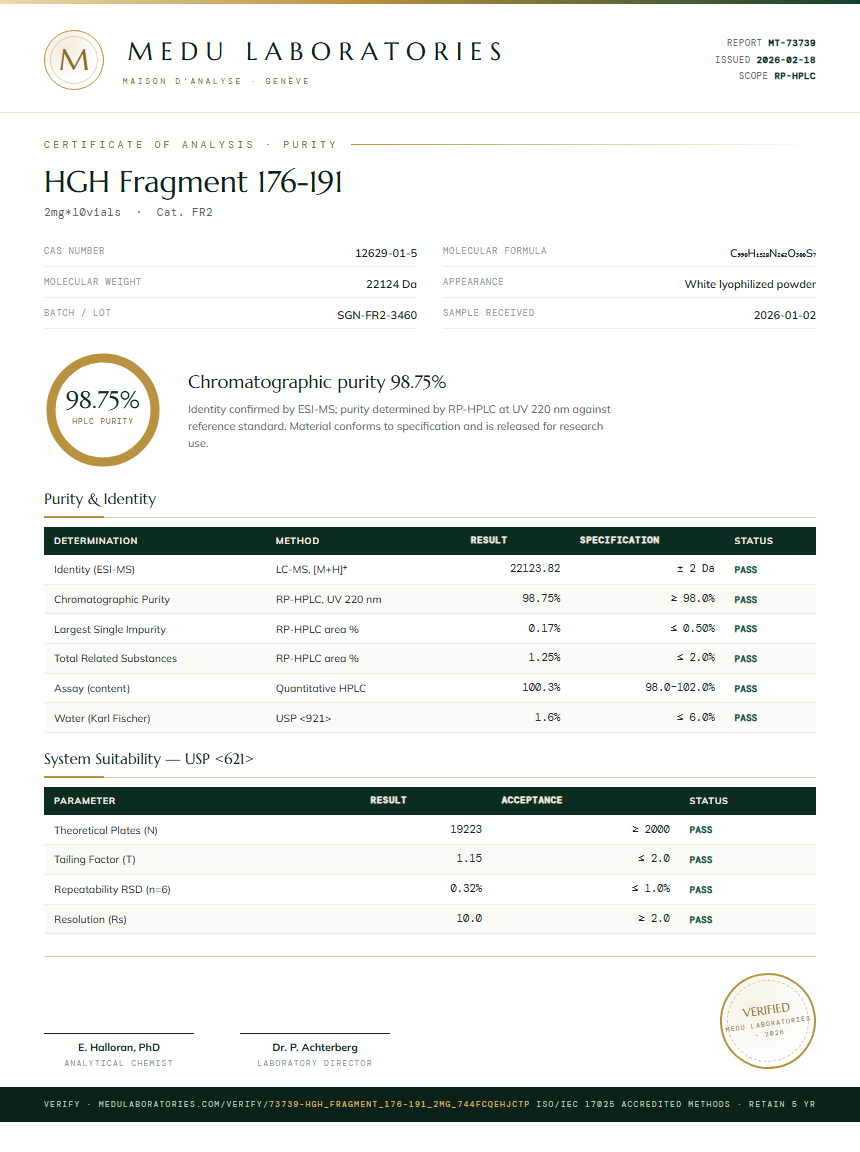
Task: Click the Dr. P. Achterberg signature name
Action: [x=314, y=1048]
